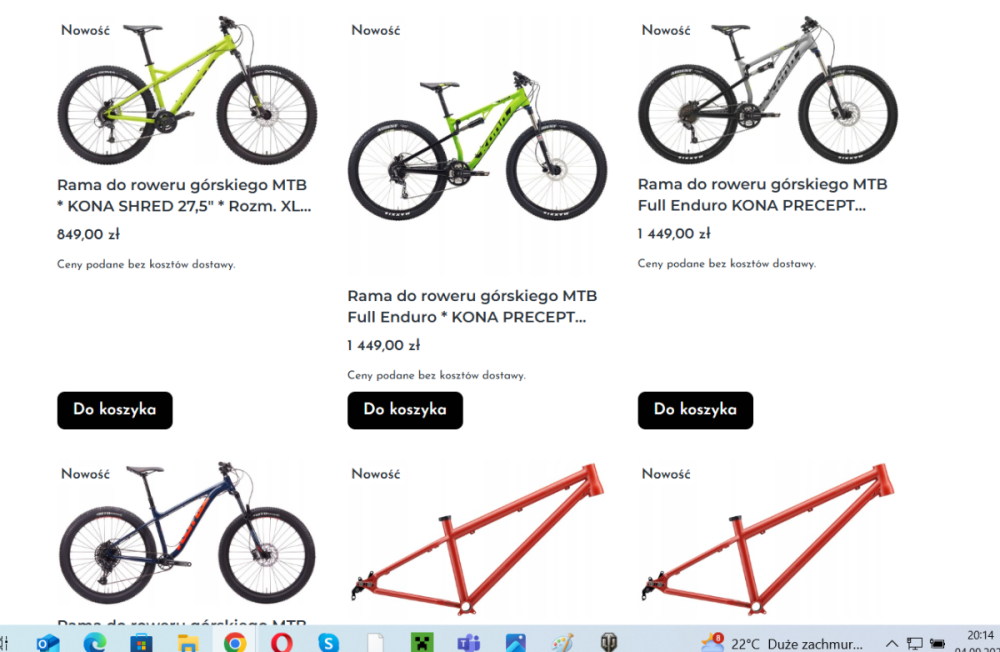1000x652 pixels.
Task: View lime green KONA SHRED bike image
Action: (187, 89)
